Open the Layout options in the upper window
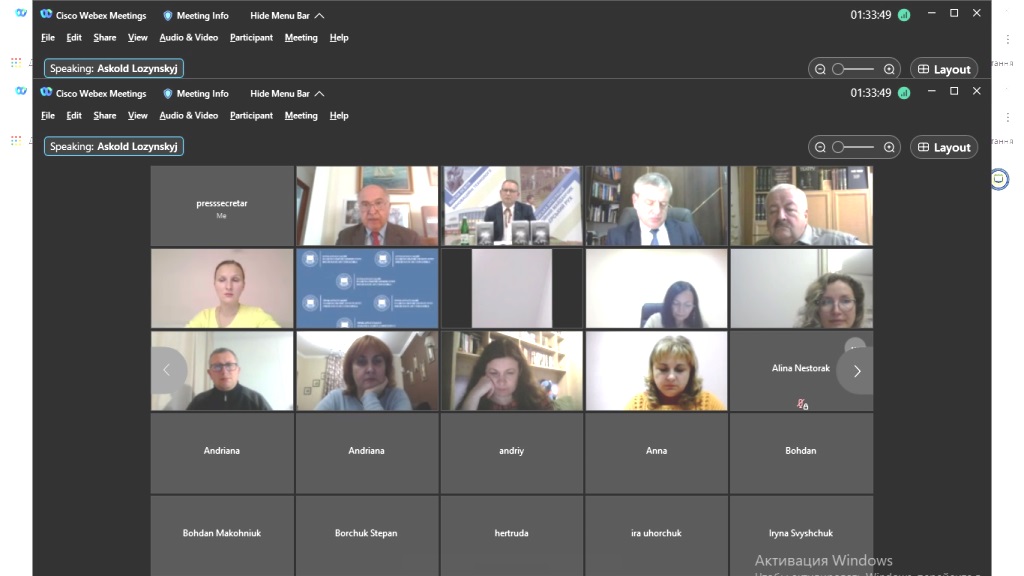The height and width of the screenshot is (576, 1024). coord(943,69)
